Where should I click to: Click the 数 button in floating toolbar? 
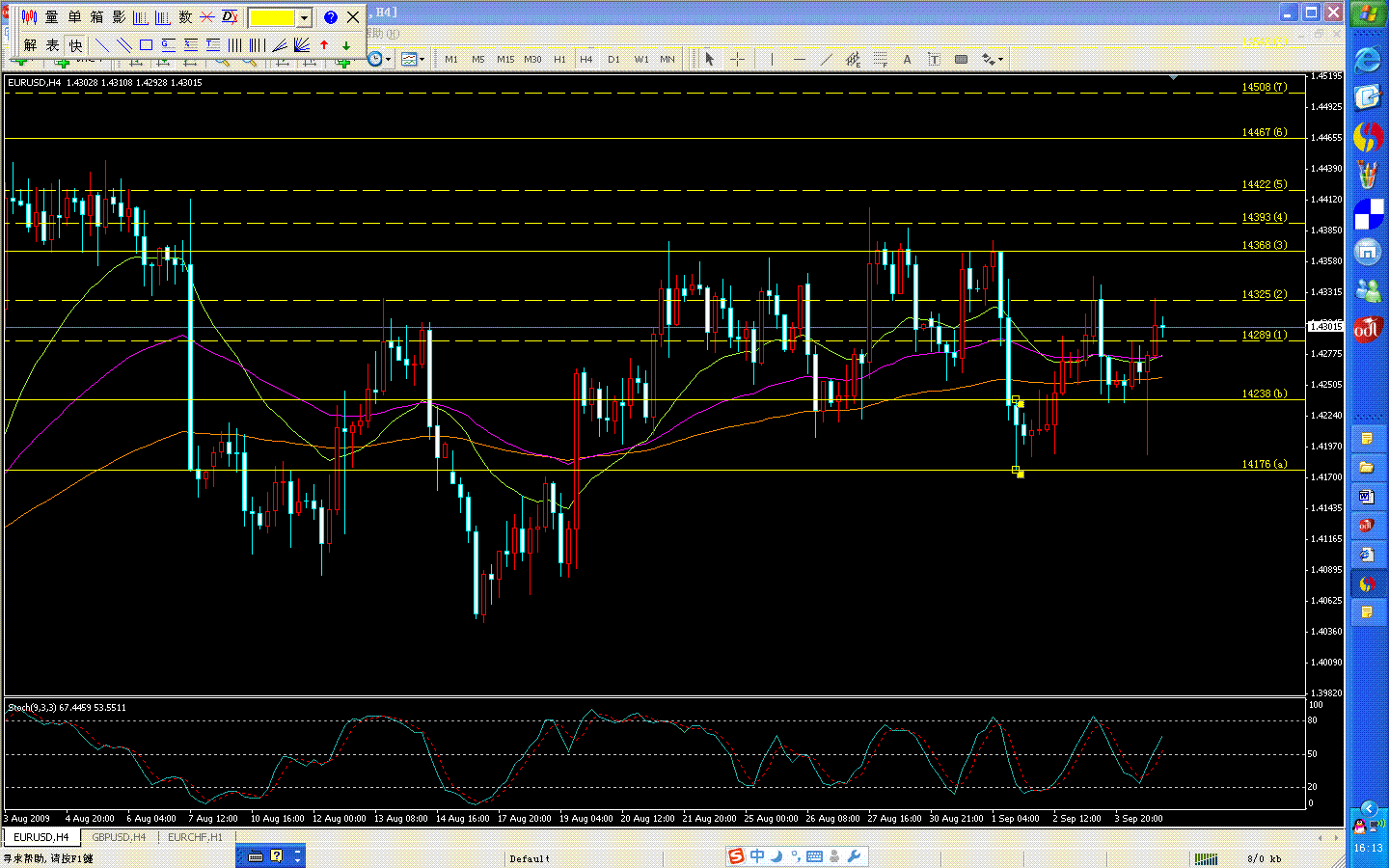pos(185,17)
